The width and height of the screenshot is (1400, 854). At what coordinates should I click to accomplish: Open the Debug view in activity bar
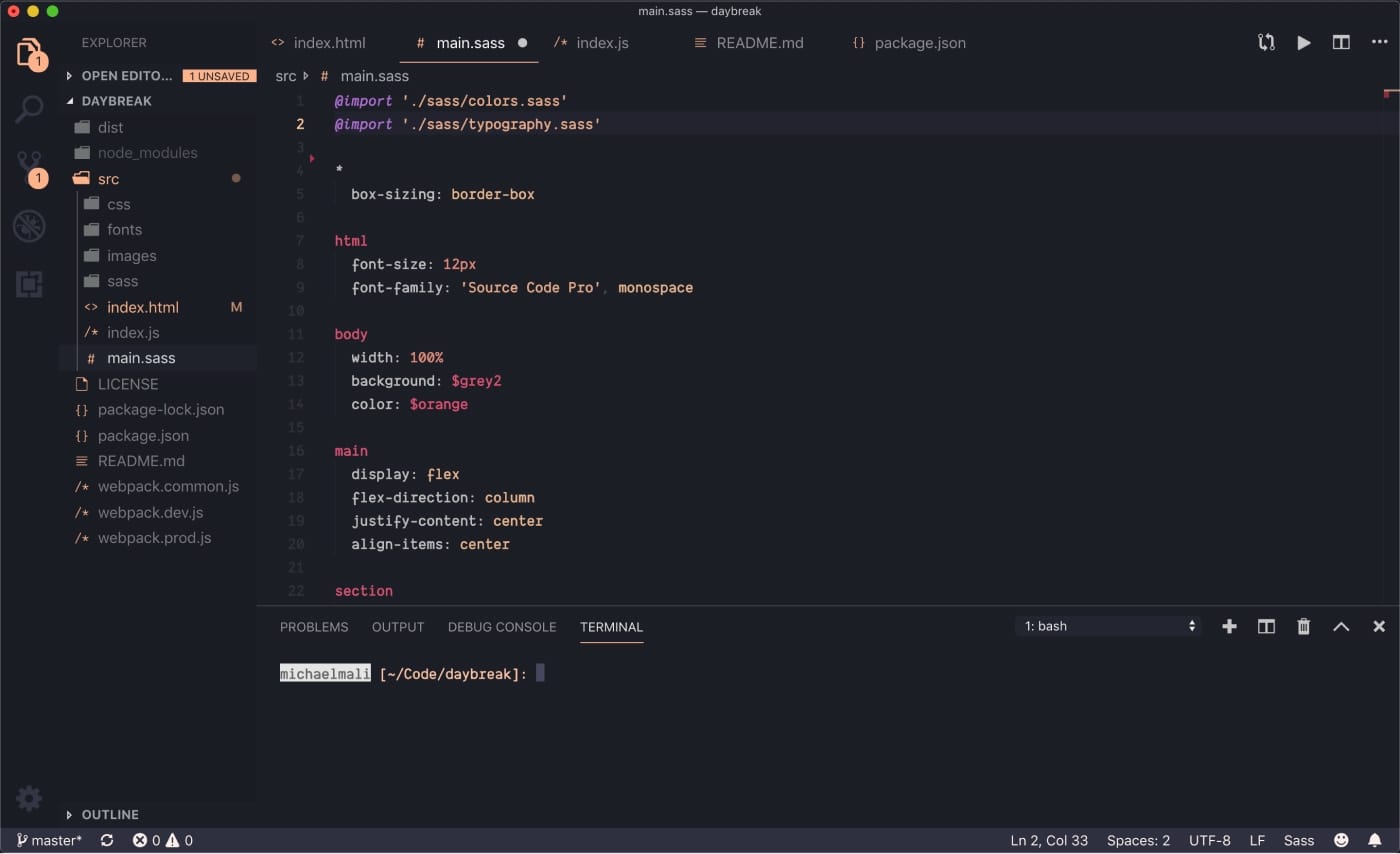29,226
